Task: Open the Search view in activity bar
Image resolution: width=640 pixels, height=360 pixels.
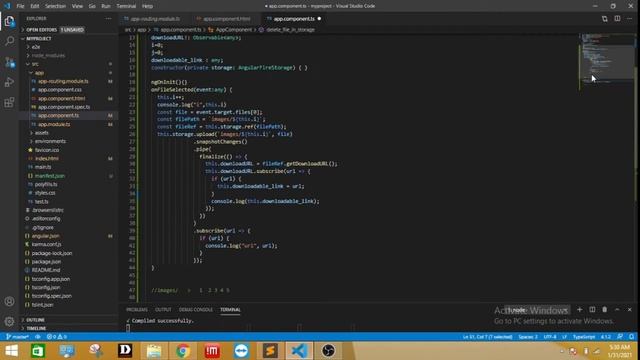Action: tap(9, 41)
